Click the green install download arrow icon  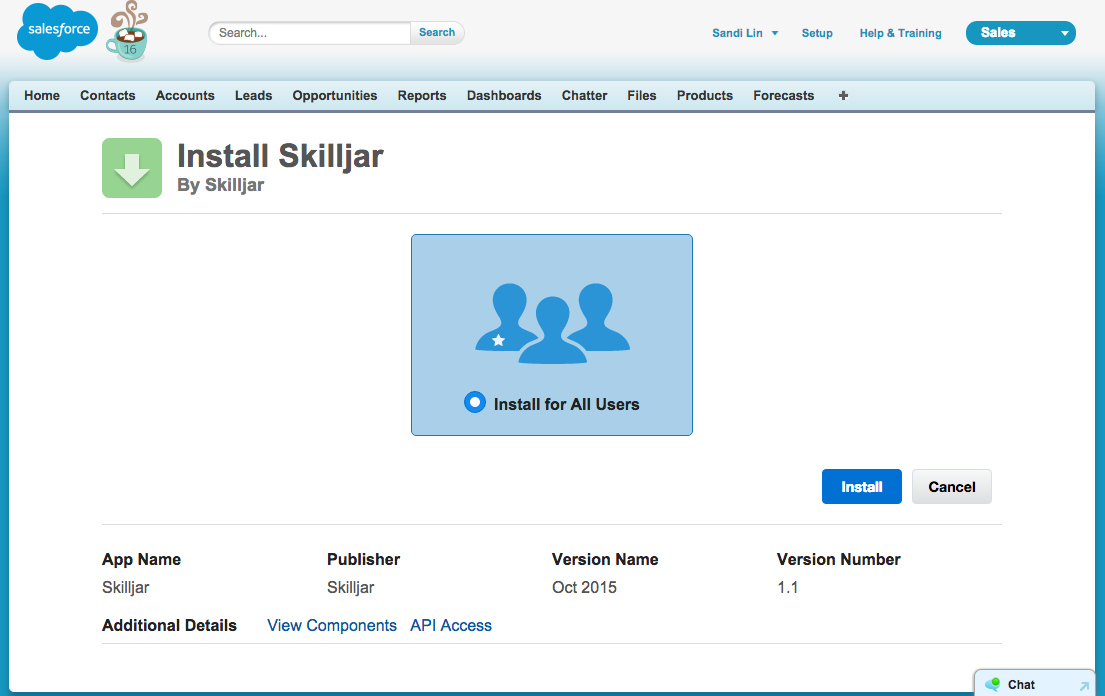(x=132, y=168)
